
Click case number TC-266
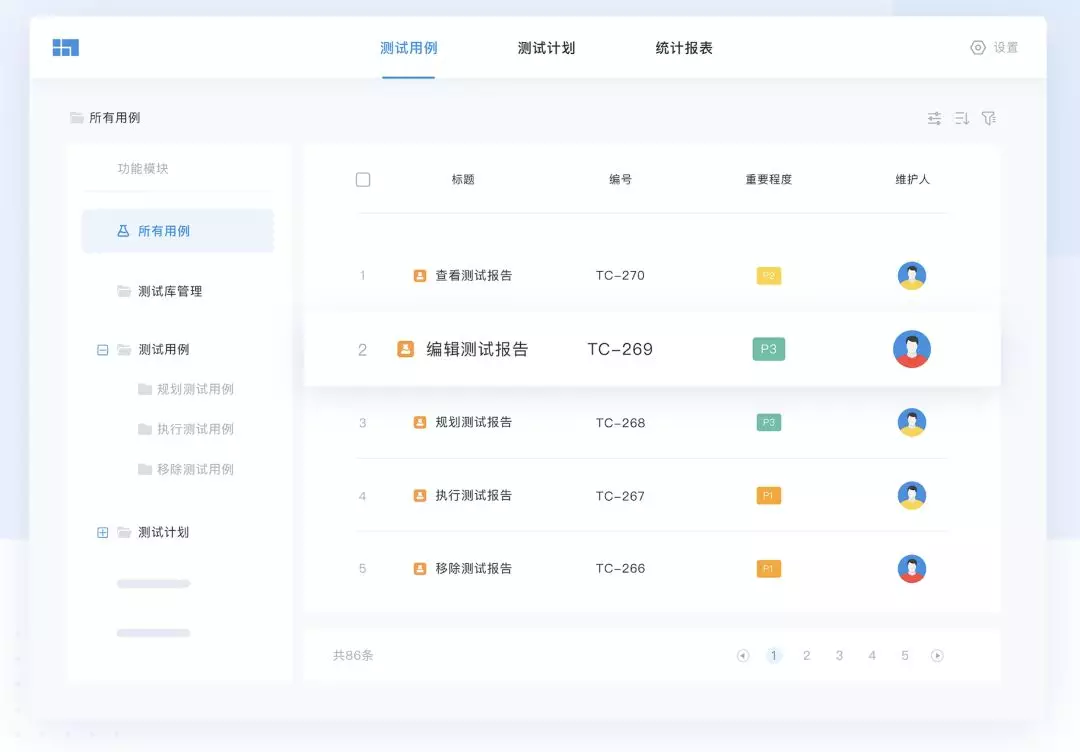click(620, 569)
